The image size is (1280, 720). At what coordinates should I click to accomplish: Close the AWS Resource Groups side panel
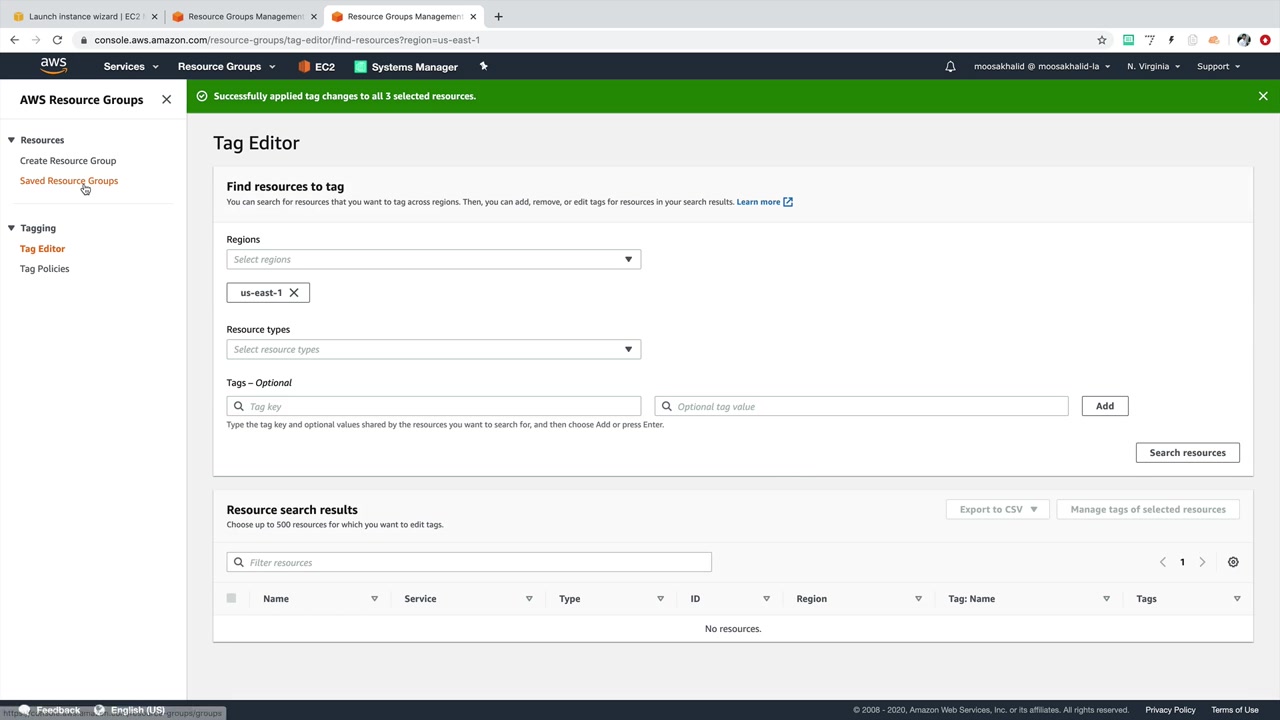(166, 100)
